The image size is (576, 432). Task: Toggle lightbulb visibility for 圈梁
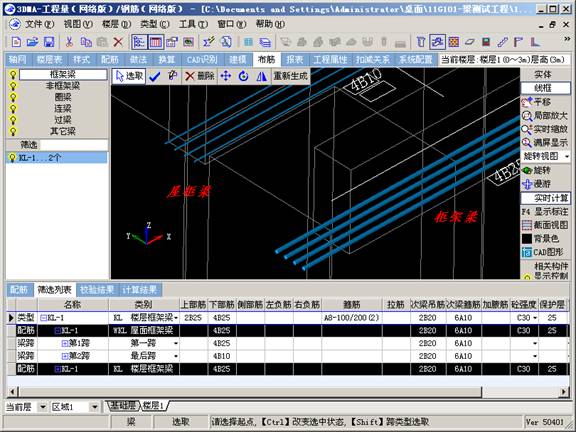(13, 97)
